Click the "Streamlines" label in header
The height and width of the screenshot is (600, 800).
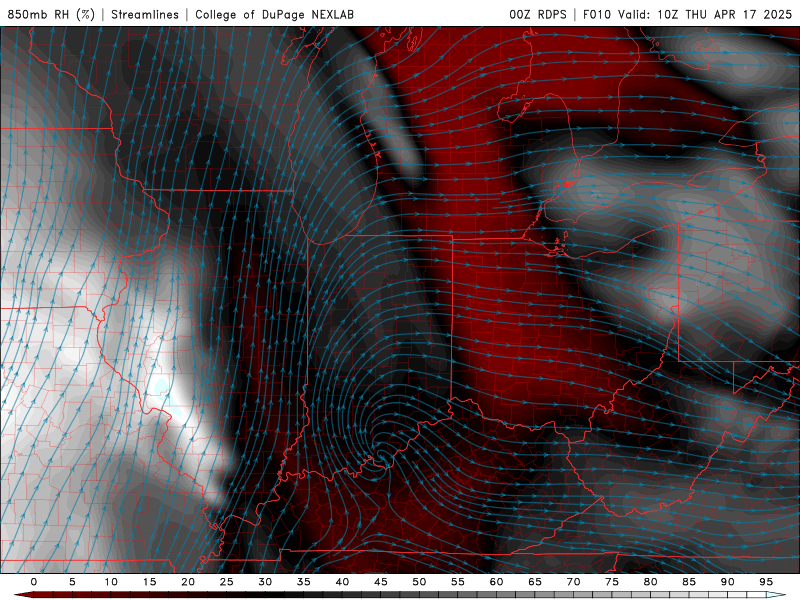145,14
